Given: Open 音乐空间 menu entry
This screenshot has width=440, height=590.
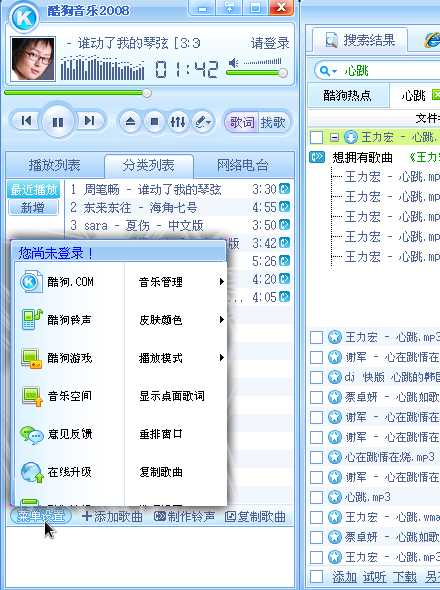Looking at the screenshot, I should pos(70,396).
